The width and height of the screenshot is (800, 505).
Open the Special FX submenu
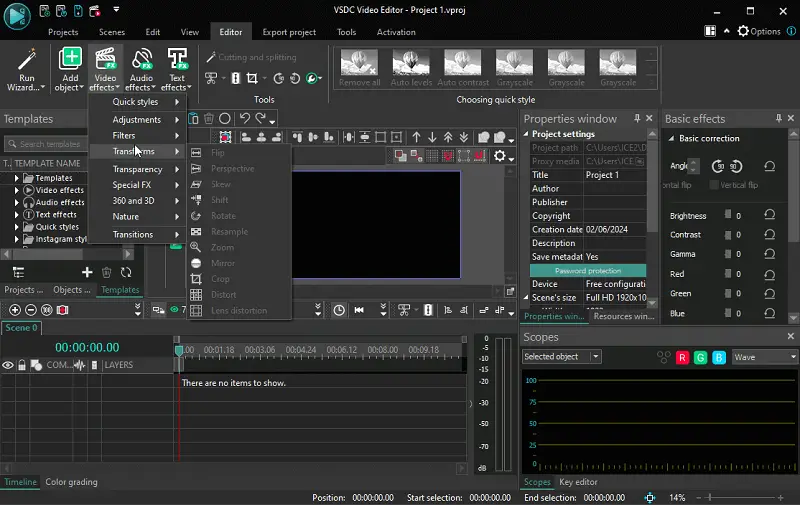click(x=138, y=185)
